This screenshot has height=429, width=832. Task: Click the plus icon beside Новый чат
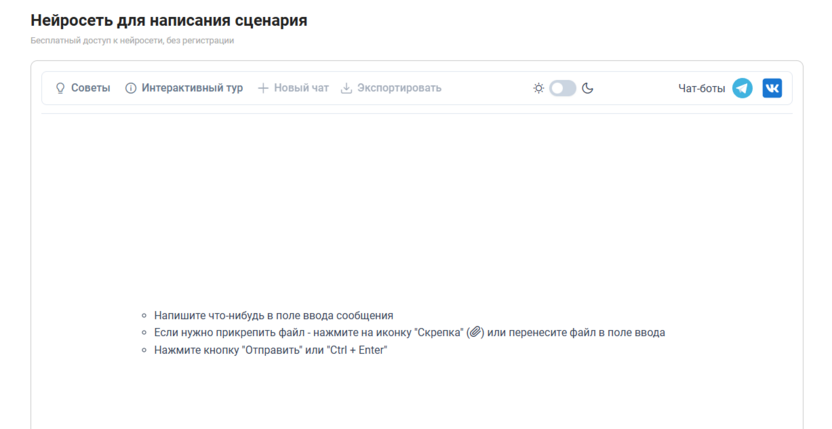(x=263, y=88)
